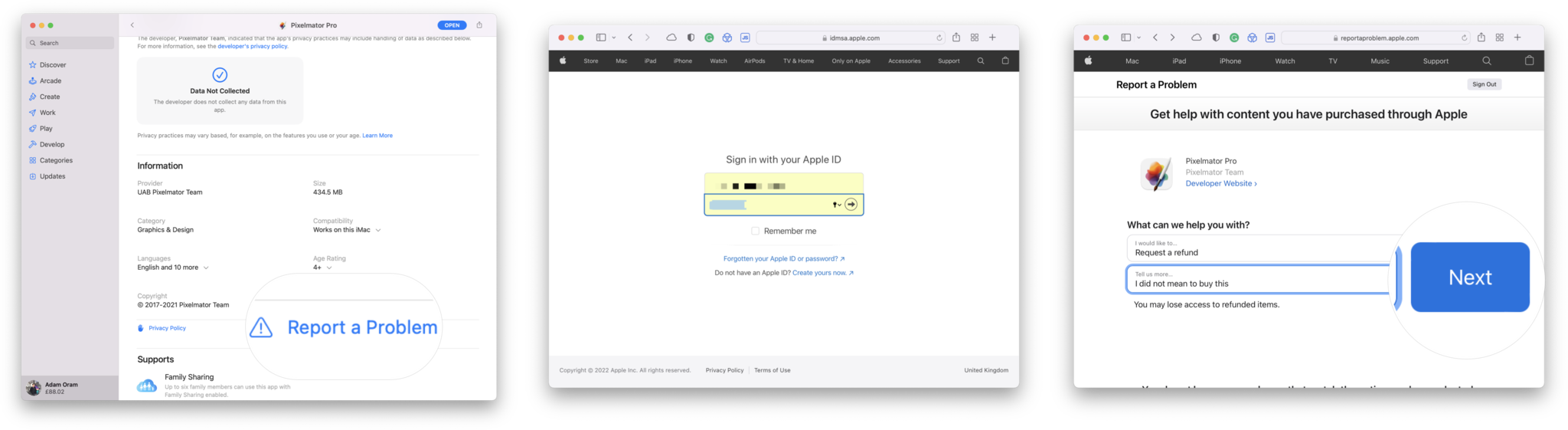Reload the reportaproblem.apple.com page
This screenshot has width=1568, height=430.
tap(1465, 38)
